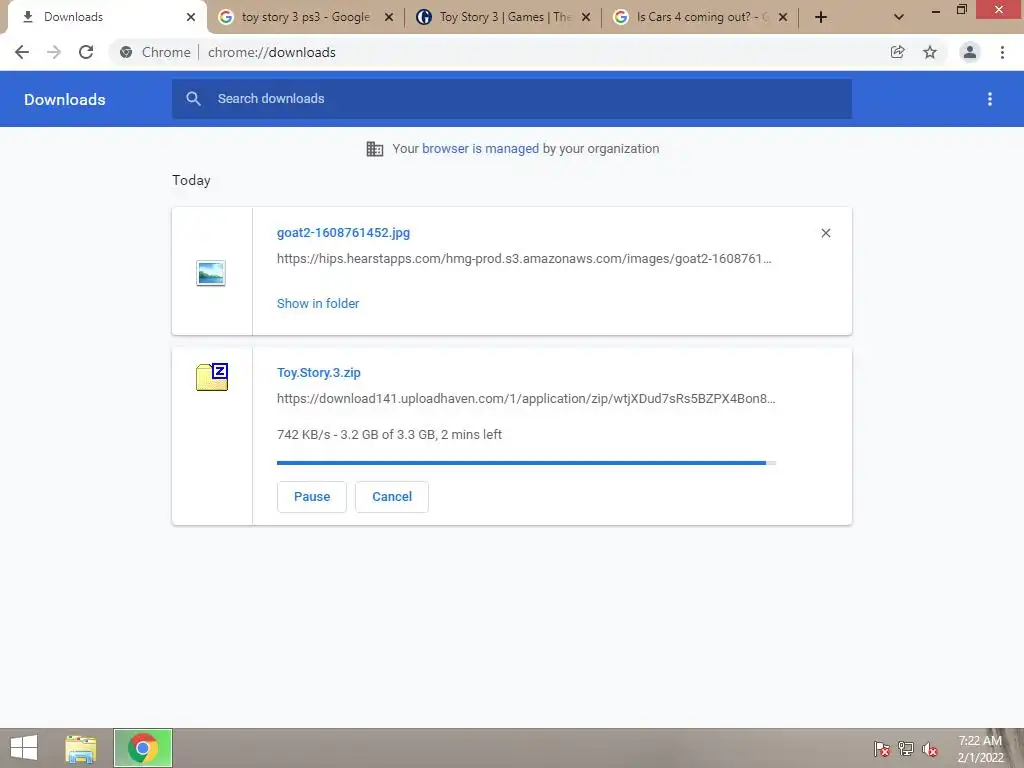
Task: Open the Toy.Story.3.zip file link
Action: pos(319,372)
